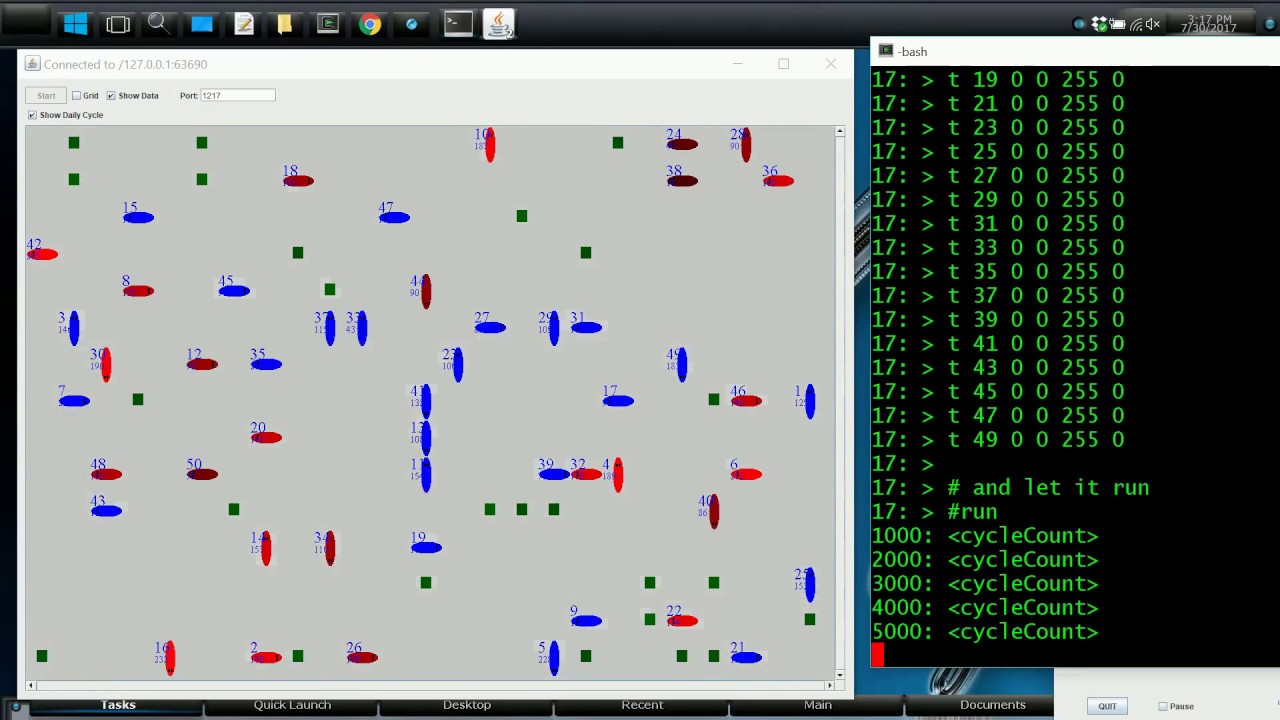Image resolution: width=1280 pixels, height=720 pixels.
Task: Launch Google Chrome from the top bar
Action: click(x=370, y=23)
